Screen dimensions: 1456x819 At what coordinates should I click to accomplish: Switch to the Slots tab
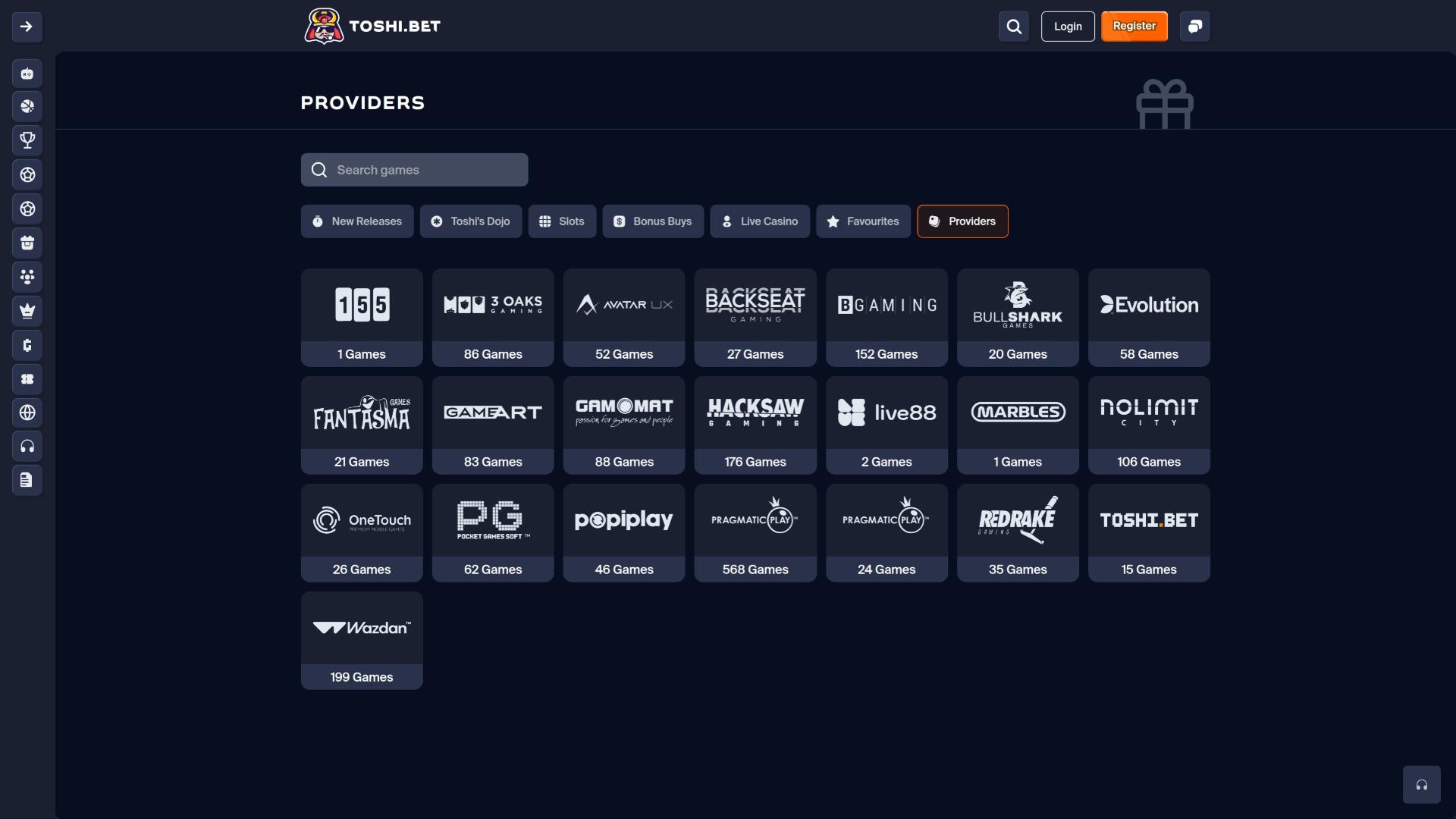563,221
